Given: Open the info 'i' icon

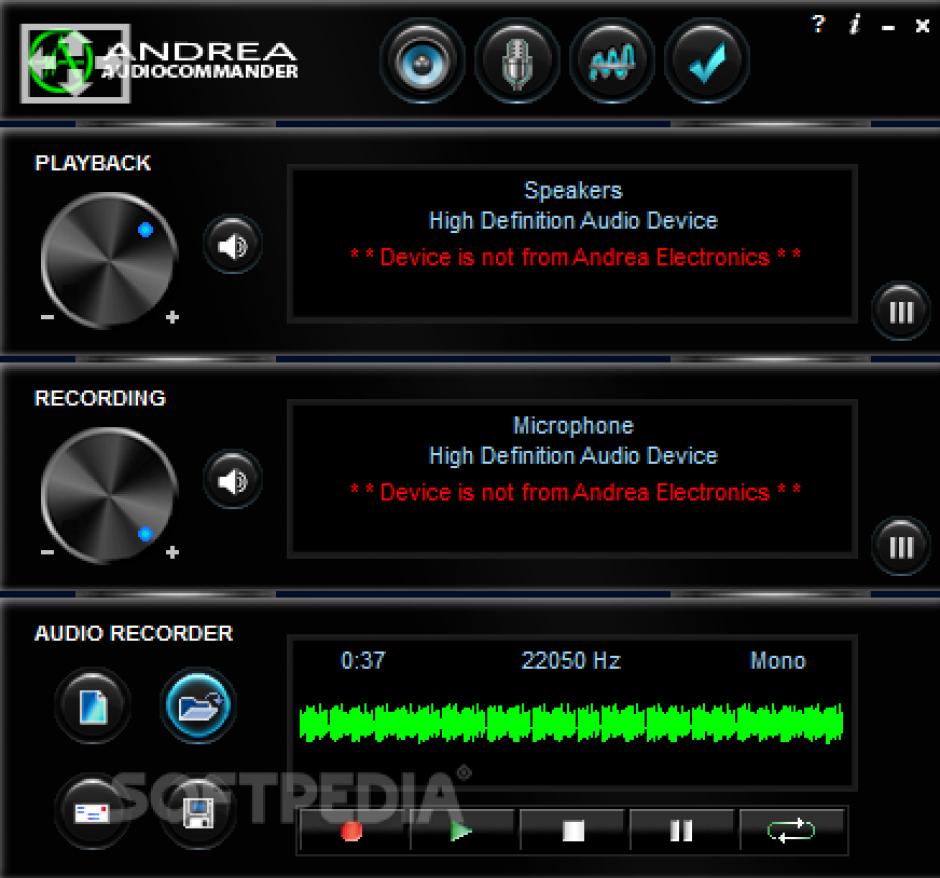Looking at the screenshot, I should pyautogui.click(x=854, y=24).
